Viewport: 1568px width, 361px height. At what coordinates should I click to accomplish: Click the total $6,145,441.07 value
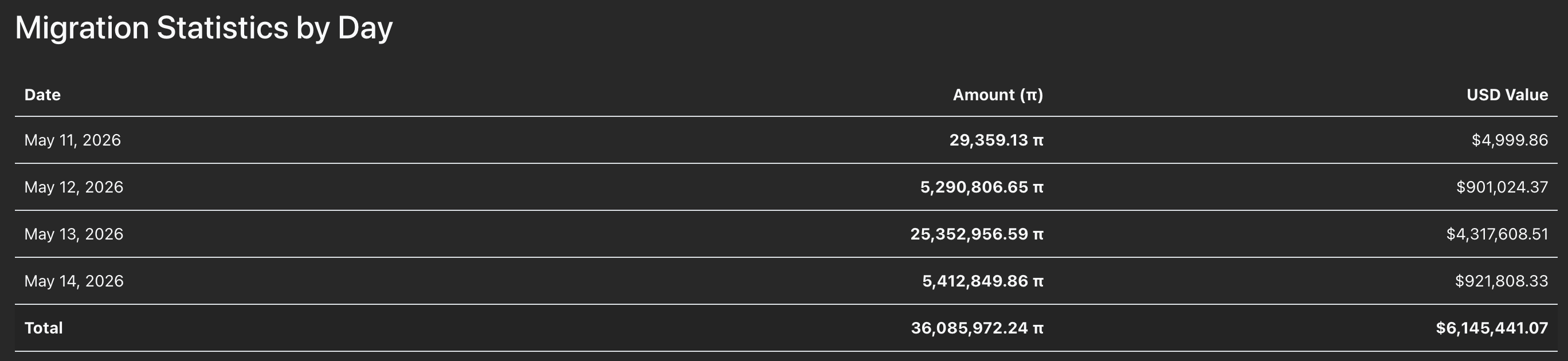pos(1492,328)
